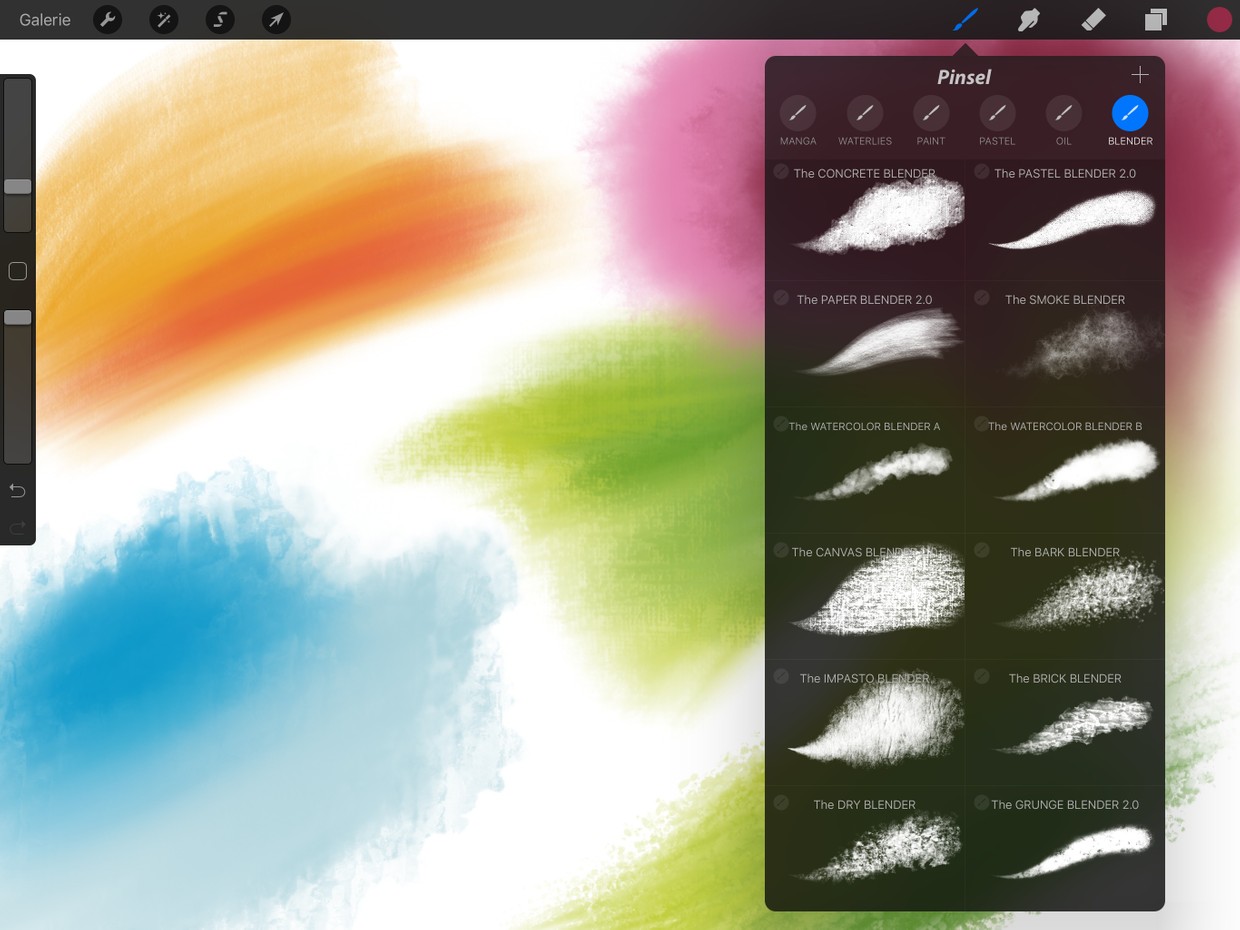Screen dimensions: 1240x930
Task: Activate the Transform arrow tool
Action: pyautogui.click(x=276, y=19)
